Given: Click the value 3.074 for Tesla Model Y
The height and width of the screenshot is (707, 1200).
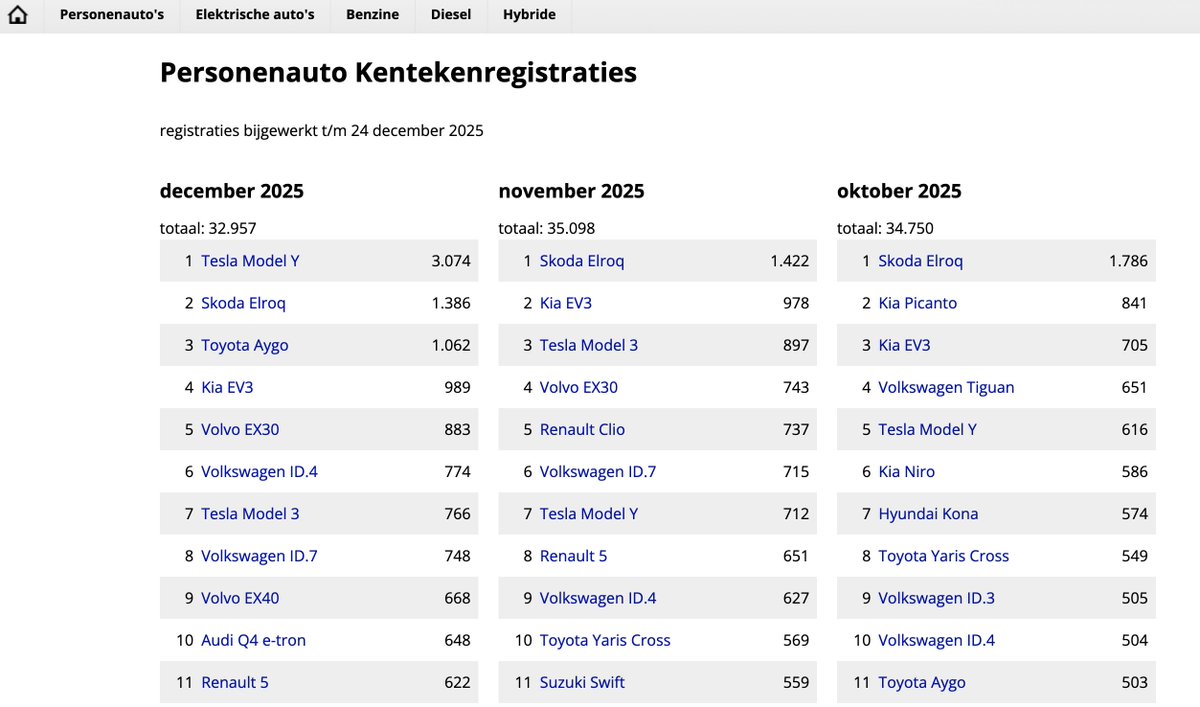Looking at the screenshot, I should [x=451, y=261].
